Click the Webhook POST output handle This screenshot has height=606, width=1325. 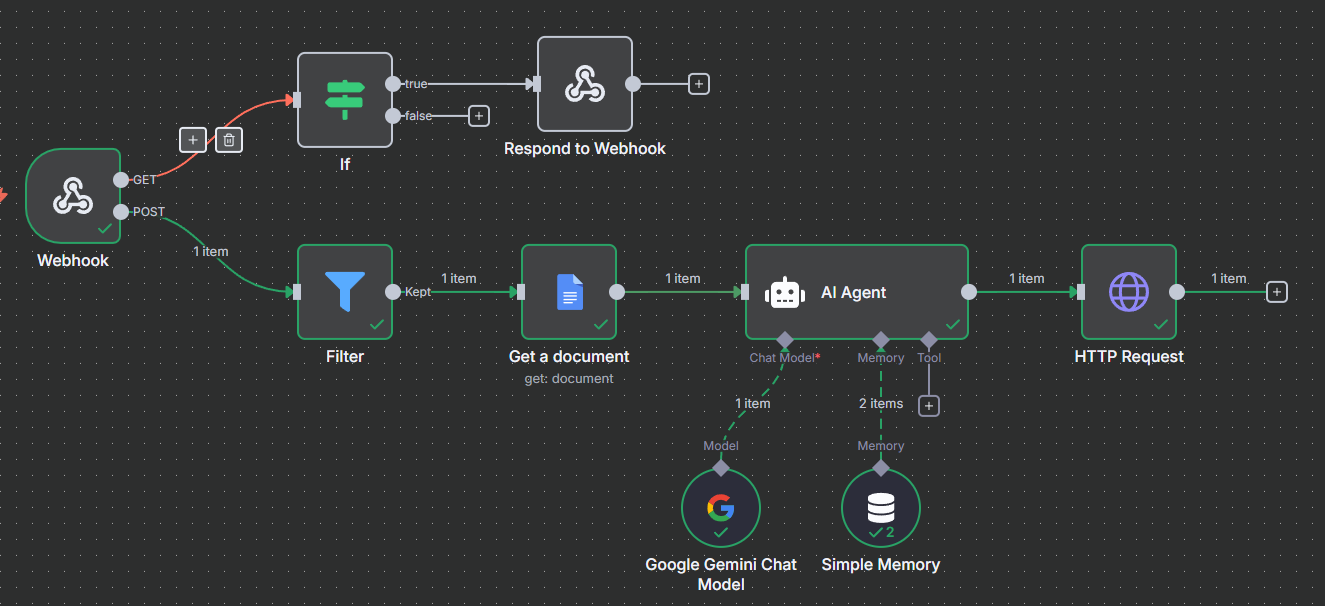point(121,212)
